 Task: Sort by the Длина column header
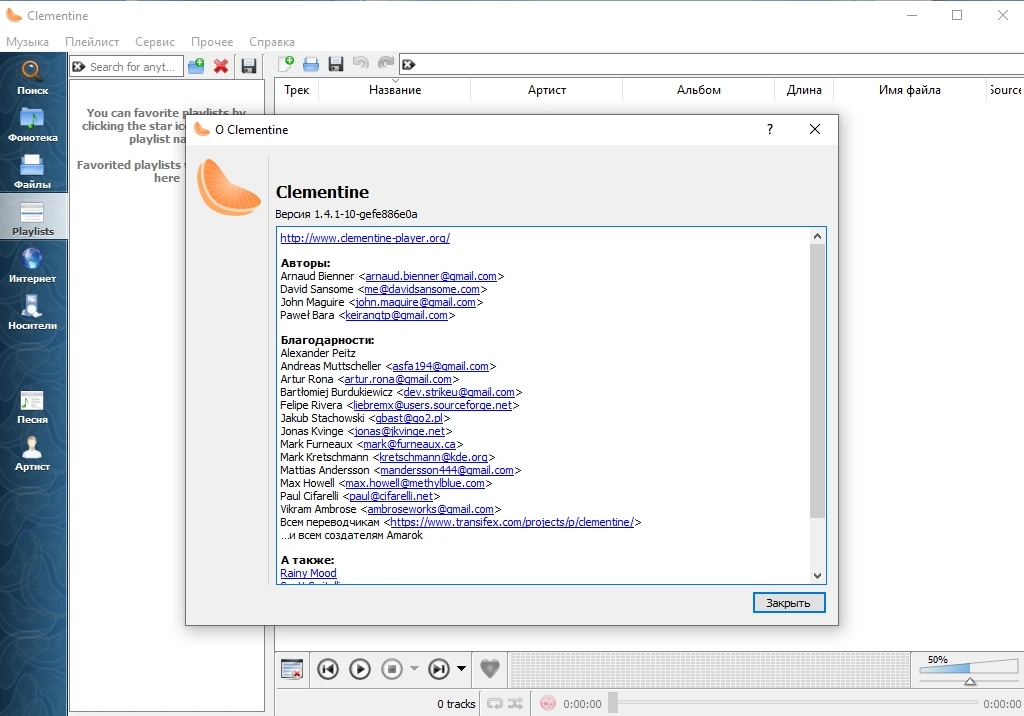tap(804, 90)
